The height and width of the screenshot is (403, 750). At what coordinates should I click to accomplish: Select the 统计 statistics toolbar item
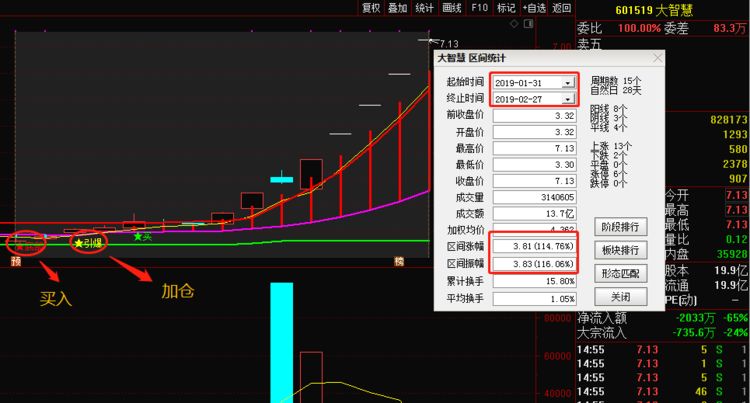click(424, 8)
